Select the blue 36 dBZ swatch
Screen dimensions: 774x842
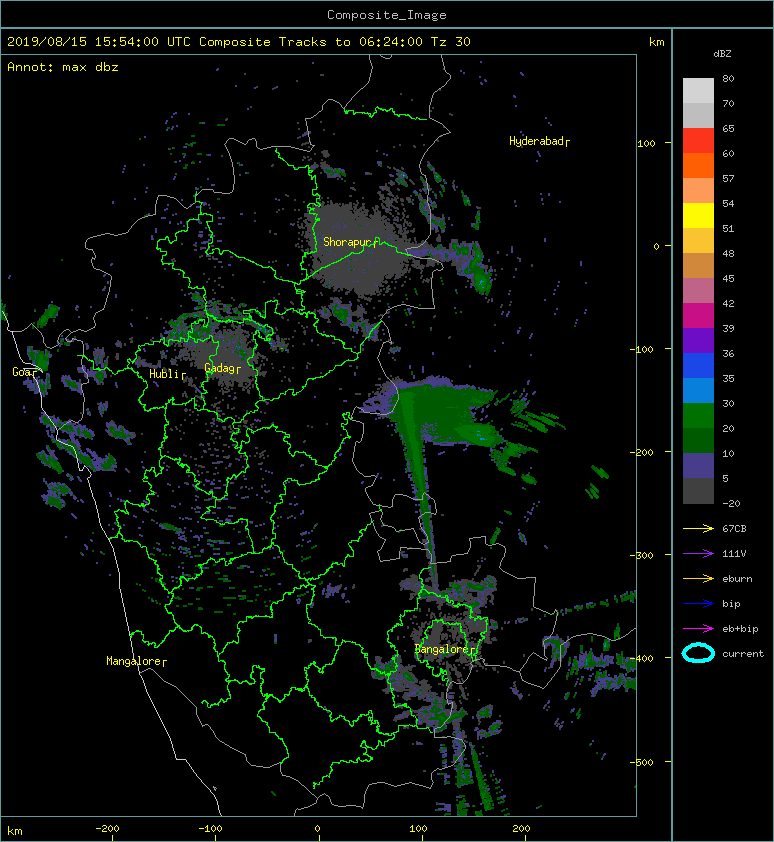698,365
